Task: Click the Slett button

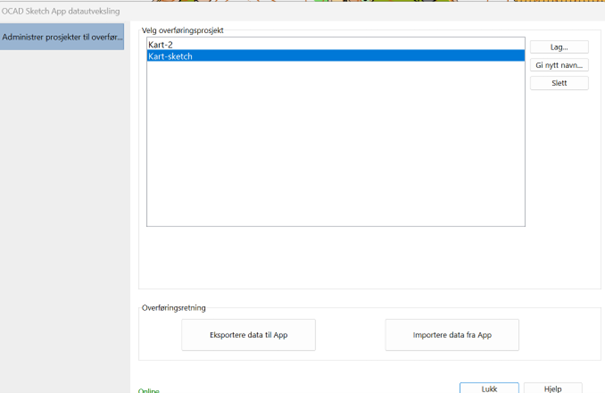Action: coord(559,83)
